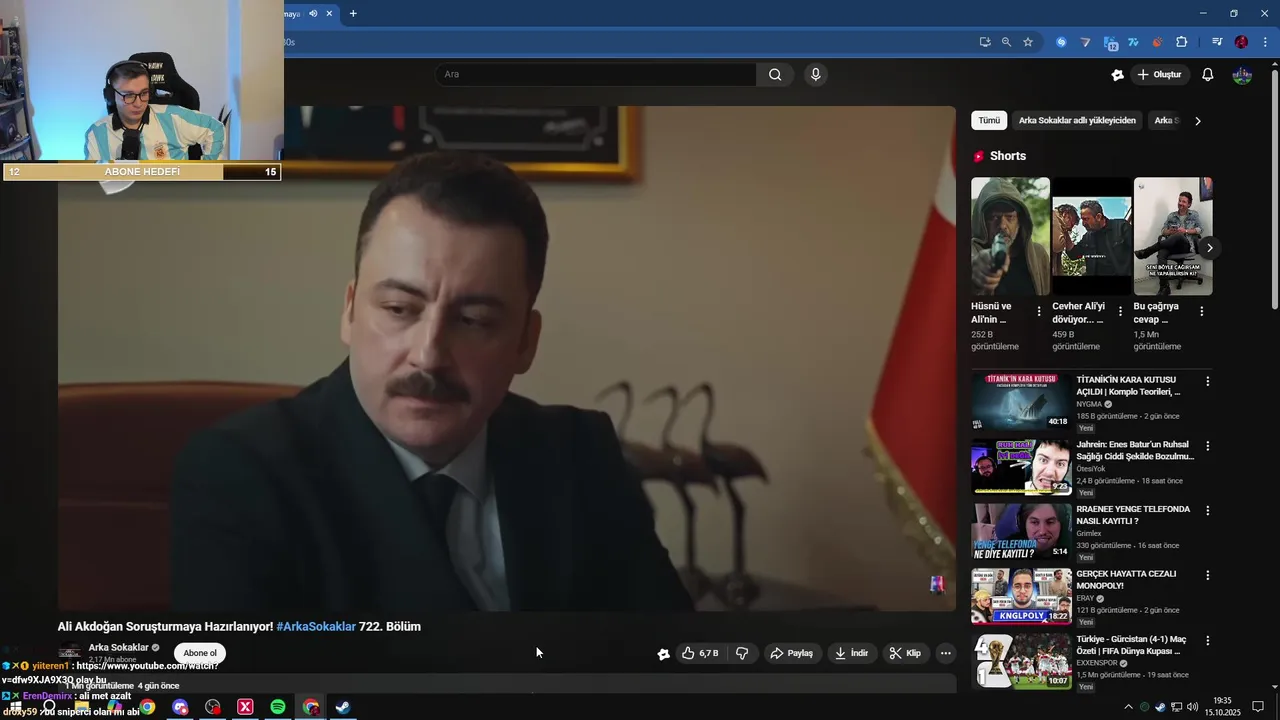
Task: Click the sparkle icon beside like button
Action: [x=663, y=654]
